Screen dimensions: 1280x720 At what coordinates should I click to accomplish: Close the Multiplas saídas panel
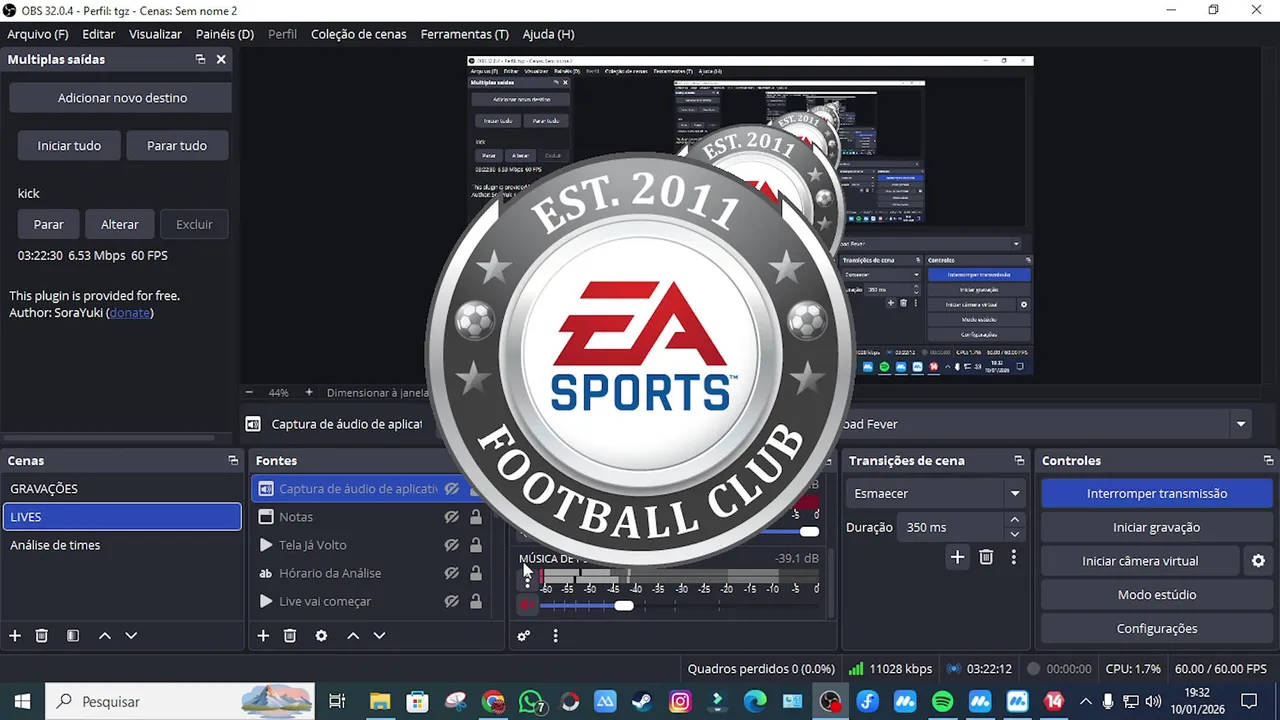coord(221,60)
